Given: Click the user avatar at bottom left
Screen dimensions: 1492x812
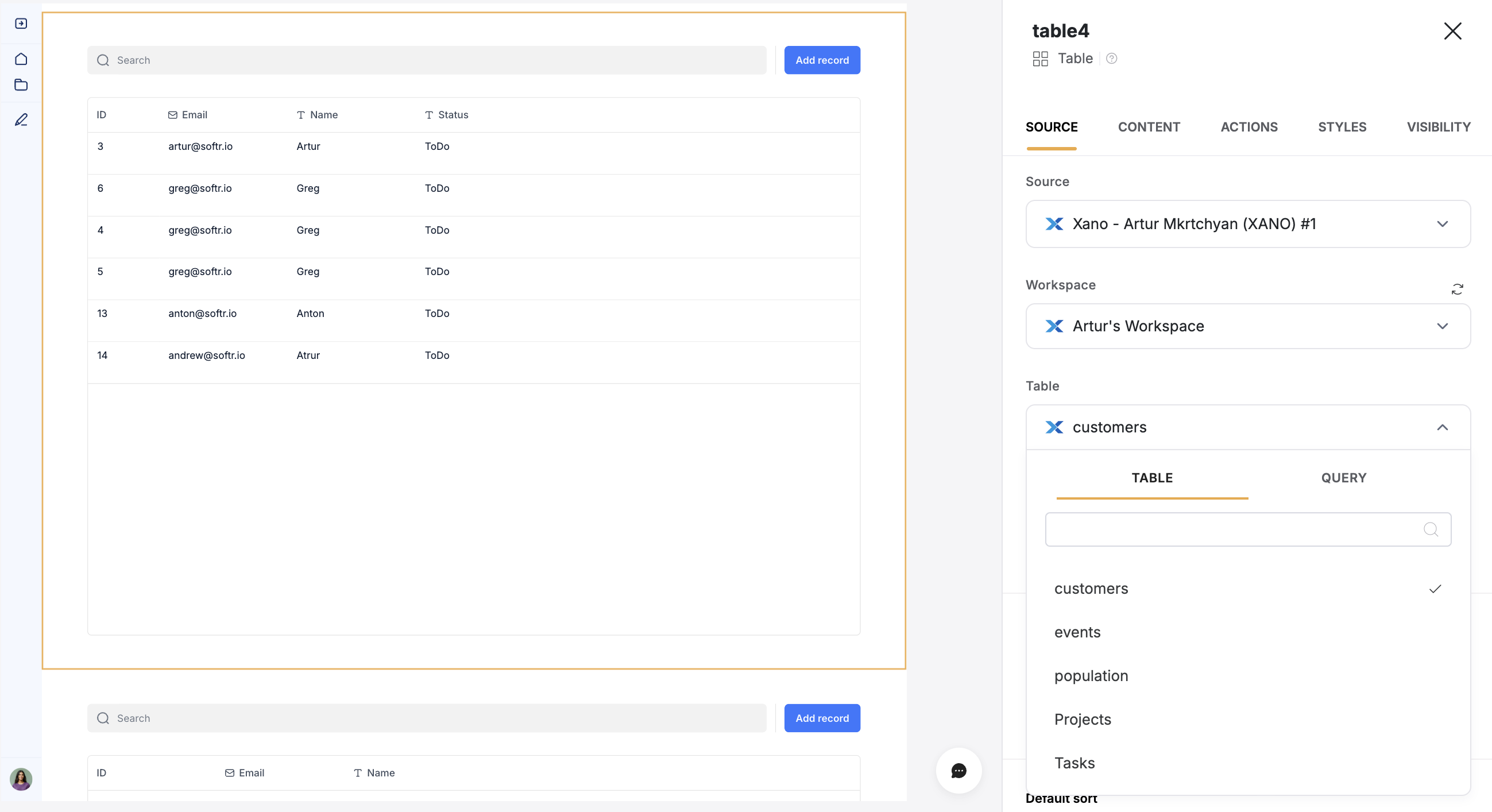Looking at the screenshot, I should click(21, 779).
